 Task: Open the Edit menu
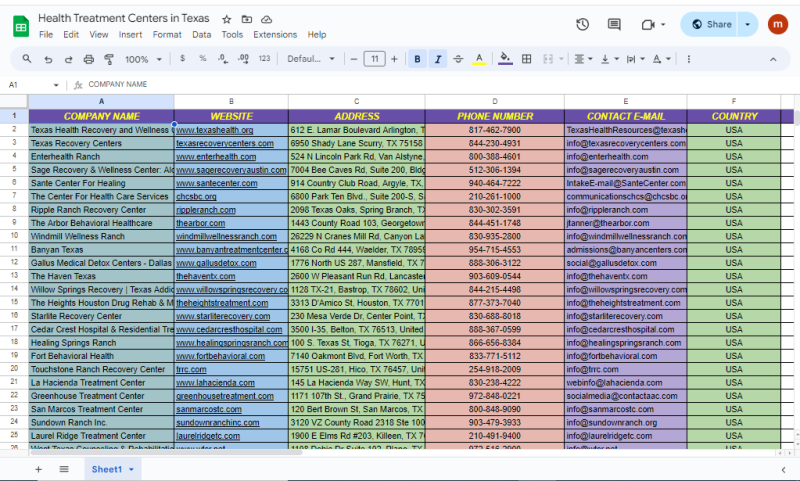[x=71, y=35]
